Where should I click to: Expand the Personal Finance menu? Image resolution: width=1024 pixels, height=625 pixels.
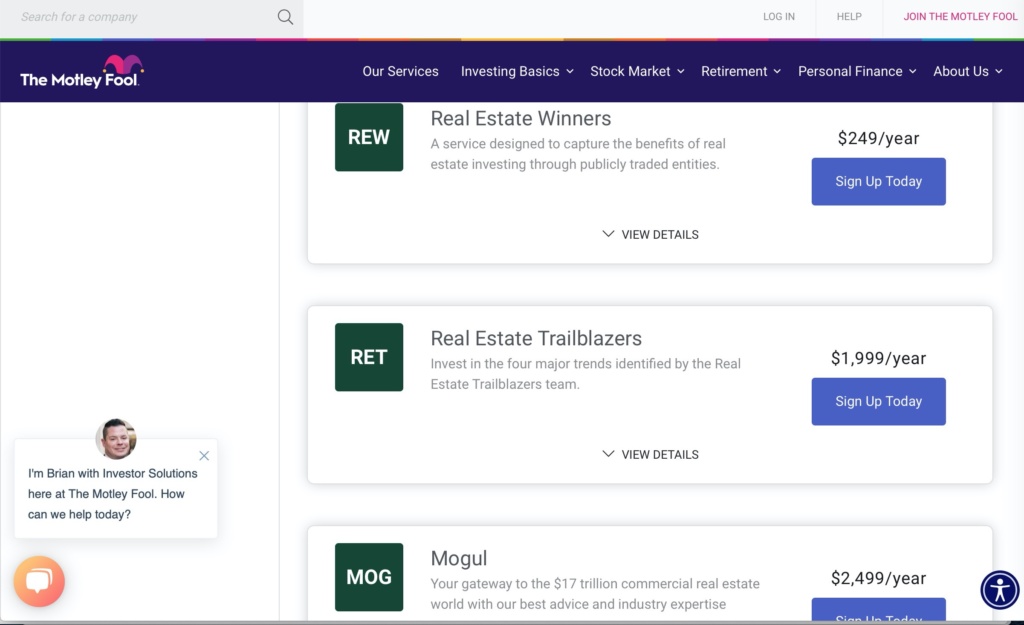tap(857, 71)
